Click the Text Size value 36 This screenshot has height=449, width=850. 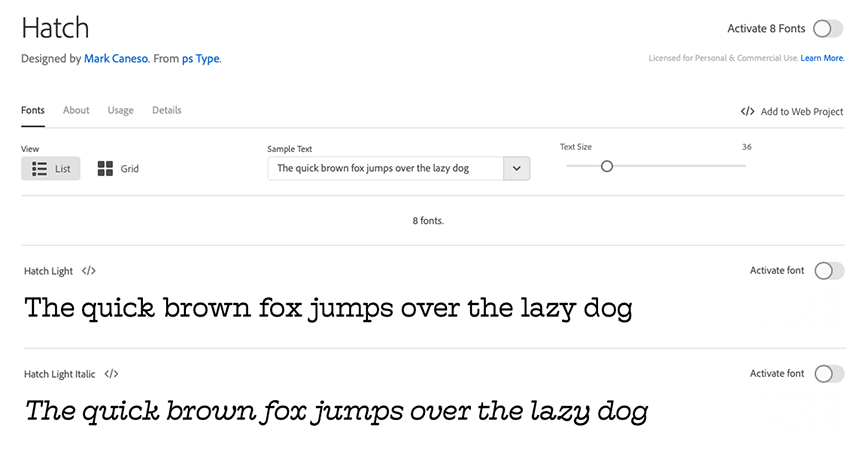746,147
